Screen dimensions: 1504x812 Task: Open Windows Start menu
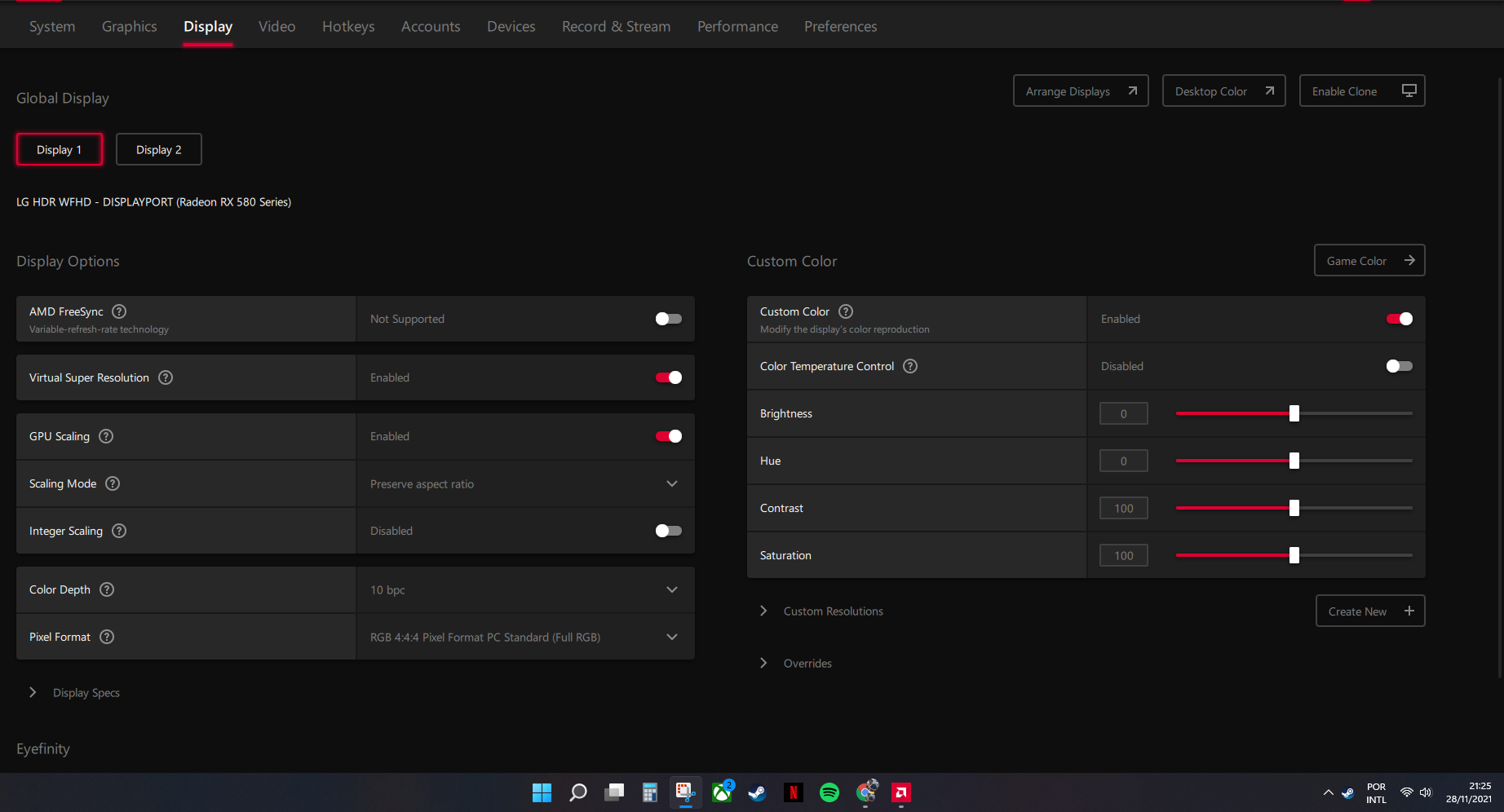pyautogui.click(x=542, y=792)
